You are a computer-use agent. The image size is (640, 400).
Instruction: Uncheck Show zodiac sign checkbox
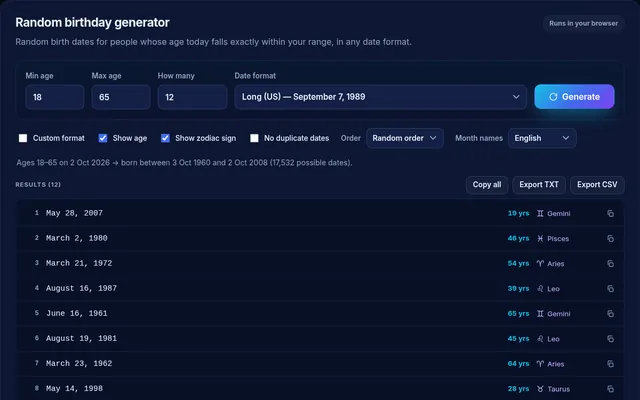[165, 138]
